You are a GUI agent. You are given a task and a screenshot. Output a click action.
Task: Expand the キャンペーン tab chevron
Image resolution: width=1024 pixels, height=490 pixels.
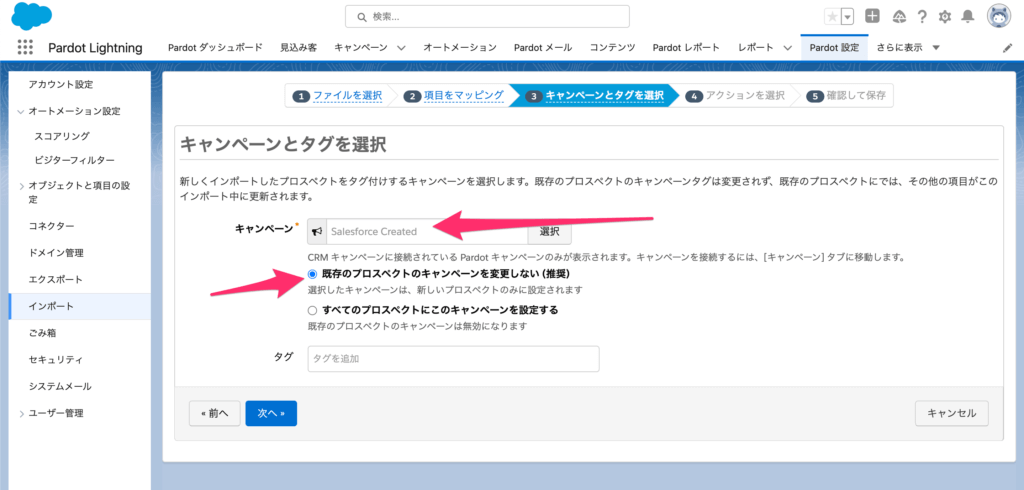click(401, 48)
